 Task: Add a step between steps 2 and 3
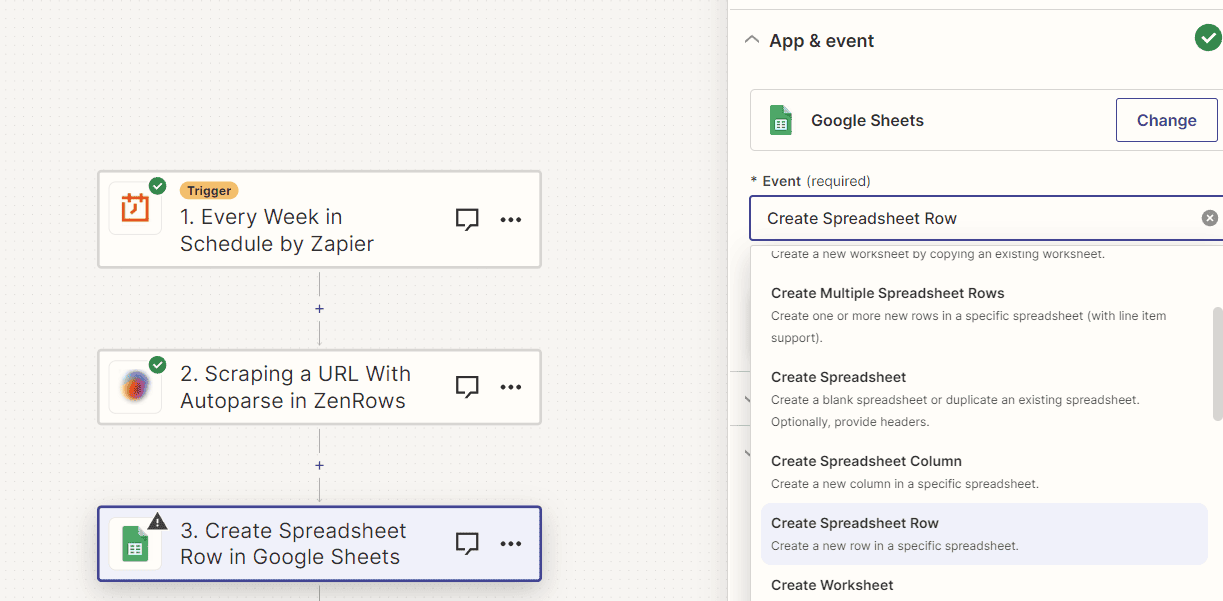[x=319, y=466]
